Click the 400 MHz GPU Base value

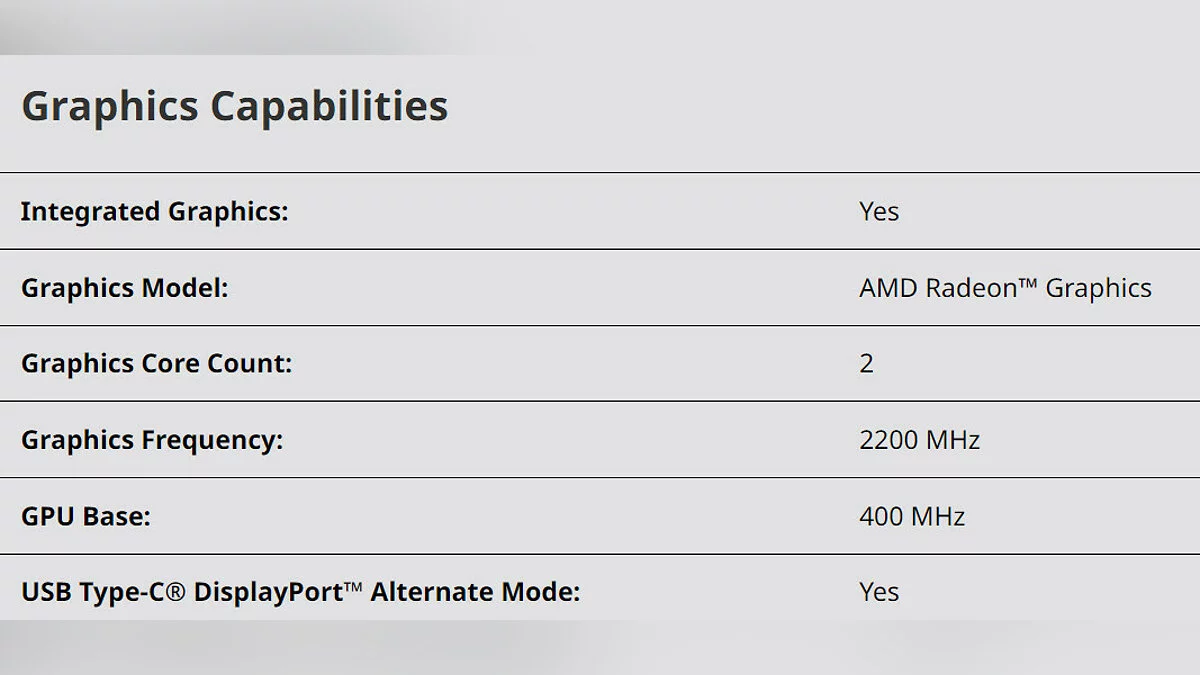[x=912, y=516]
